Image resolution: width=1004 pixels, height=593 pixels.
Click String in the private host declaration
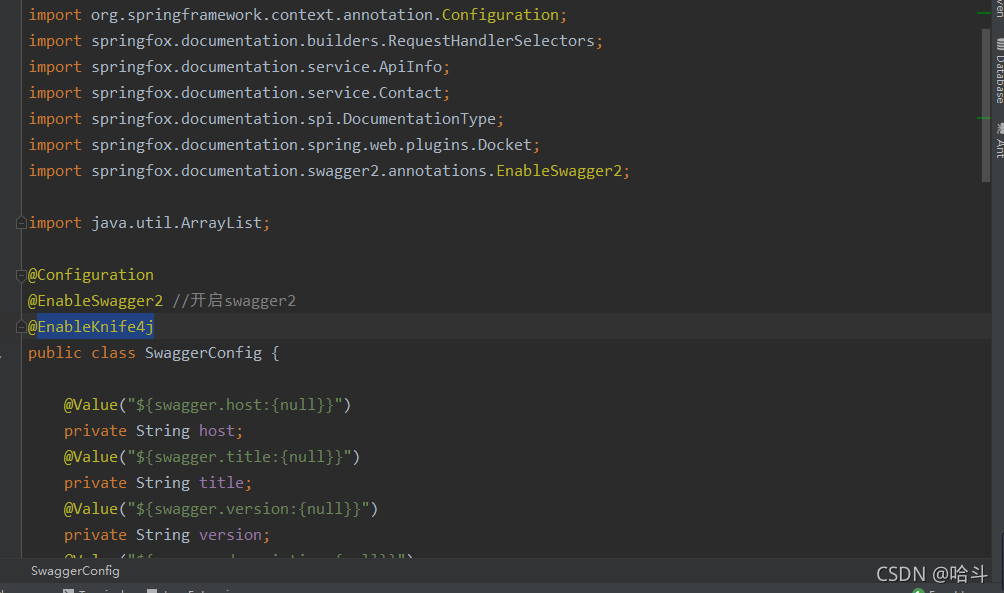[x=163, y=431]
